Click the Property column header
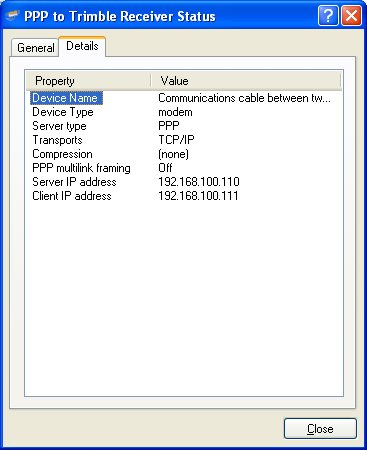The image size is (367, 450). pyautogui.click(x=88, y=81)
